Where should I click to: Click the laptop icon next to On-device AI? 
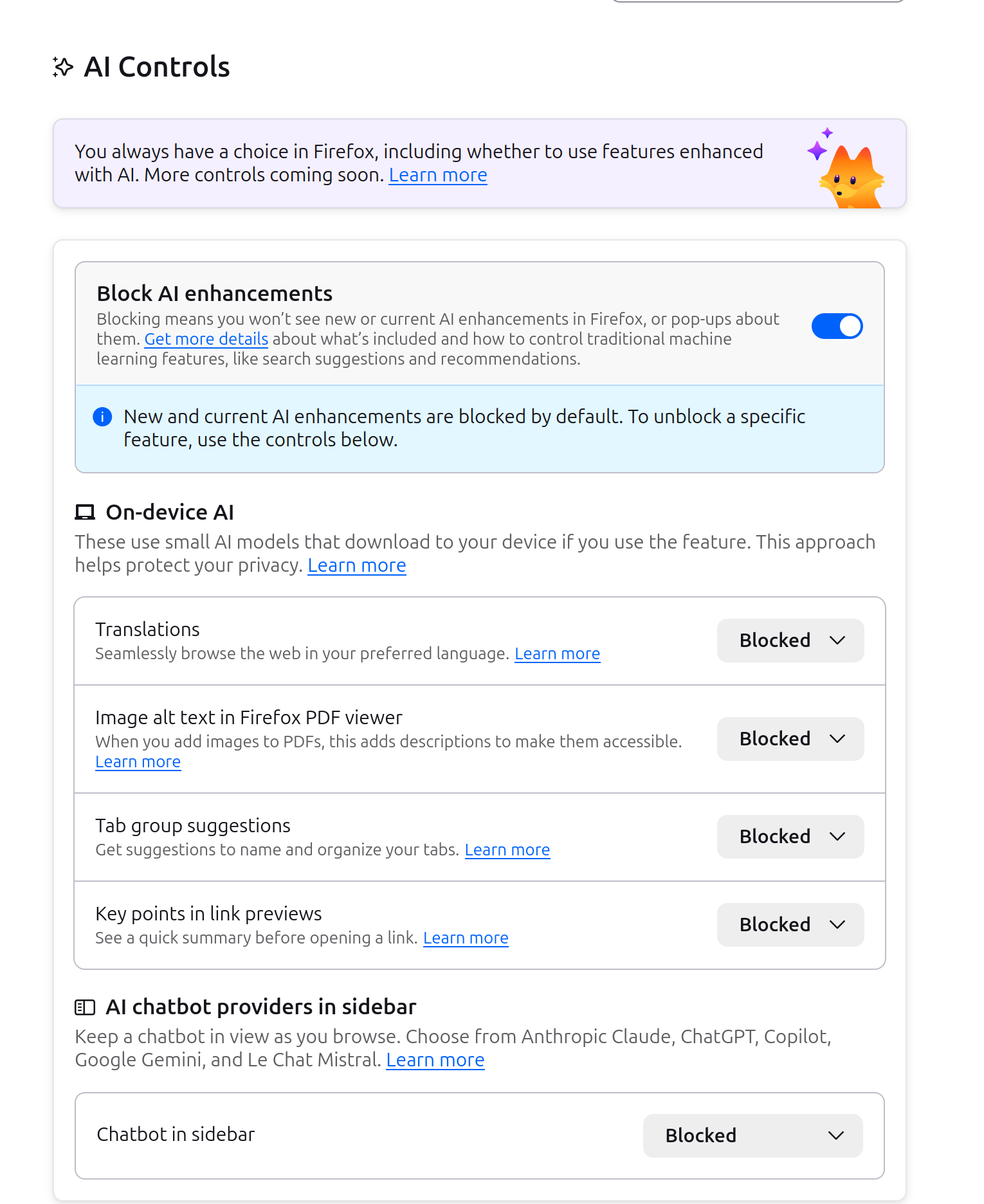84,512
